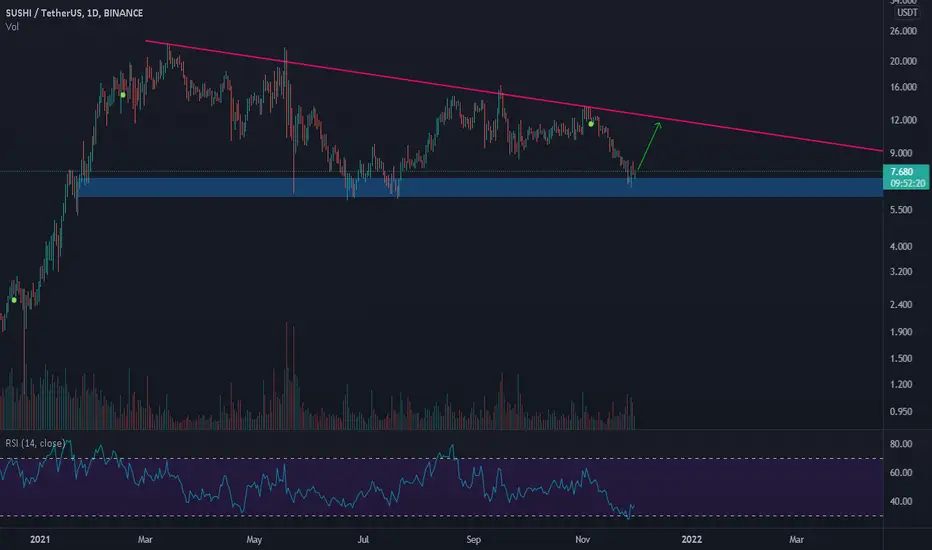Click the May date axis label
Screen dimensions: 932x550
tap(254, 540)
